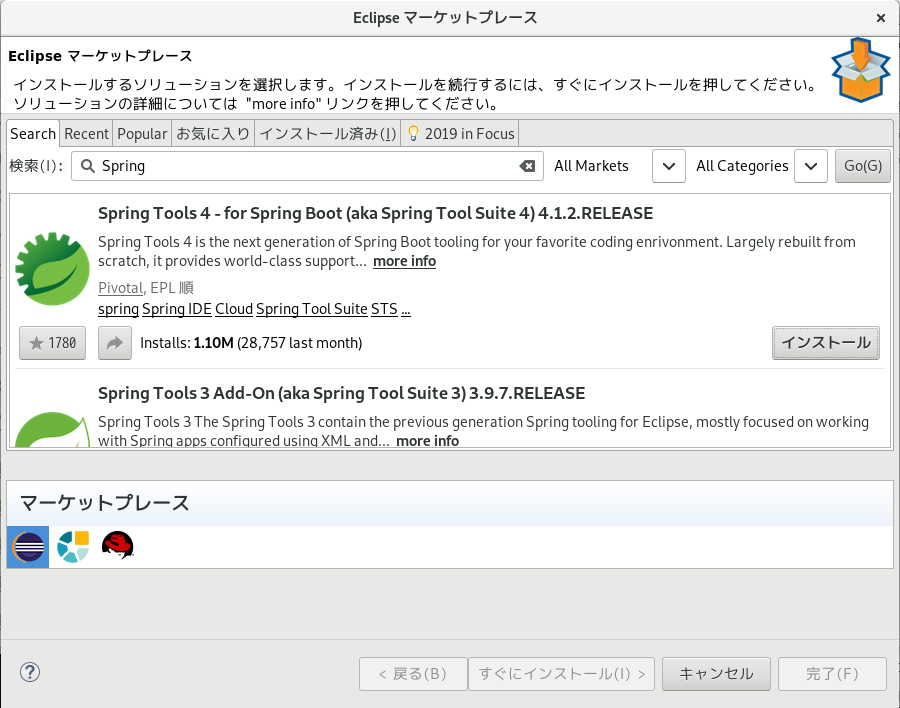Screen dimensions: 900x708
Task: Open more info for Spring Tools 4
Action: coord(405,261)
